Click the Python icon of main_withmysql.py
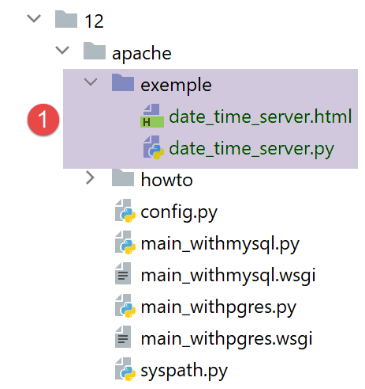The width and height of the screenshot is (365, 389). pos(125,242)
